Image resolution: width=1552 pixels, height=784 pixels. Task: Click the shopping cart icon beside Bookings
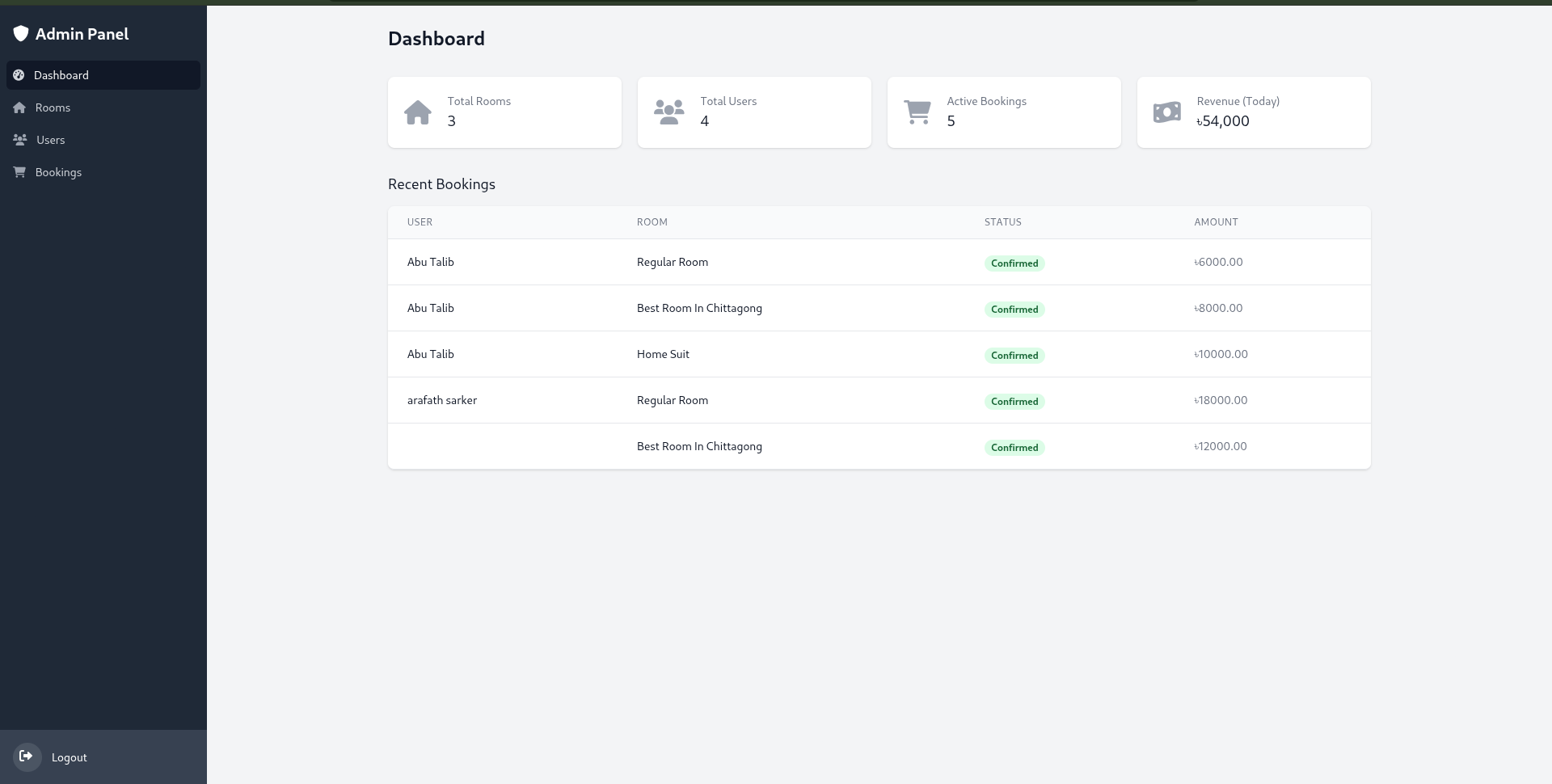click(x=19, y=171)
